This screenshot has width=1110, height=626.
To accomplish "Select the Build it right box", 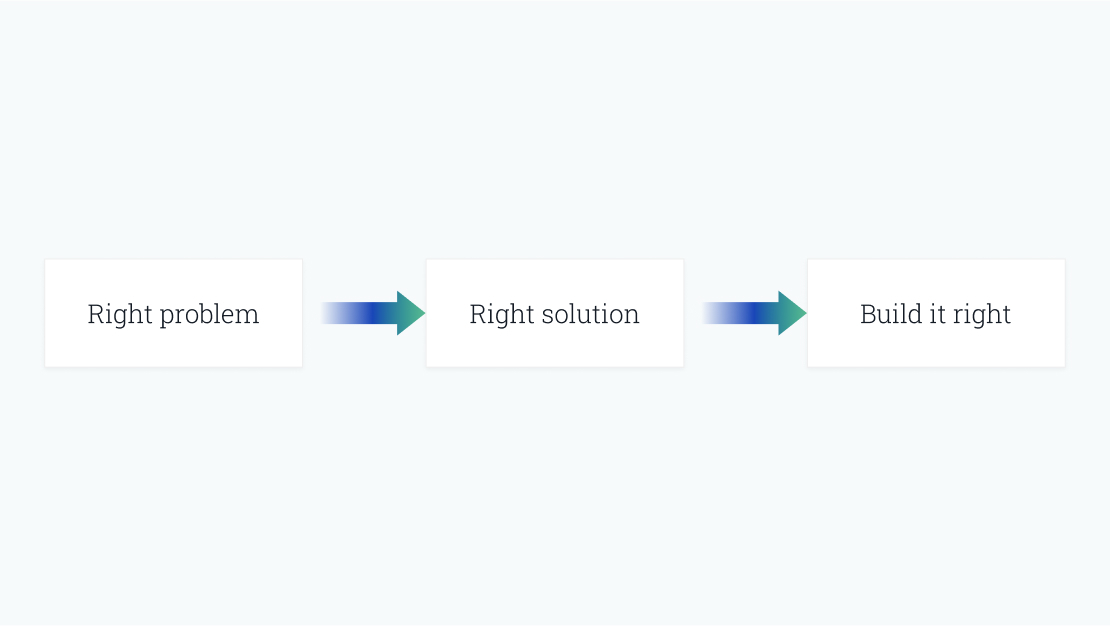I will coord(936,313).
